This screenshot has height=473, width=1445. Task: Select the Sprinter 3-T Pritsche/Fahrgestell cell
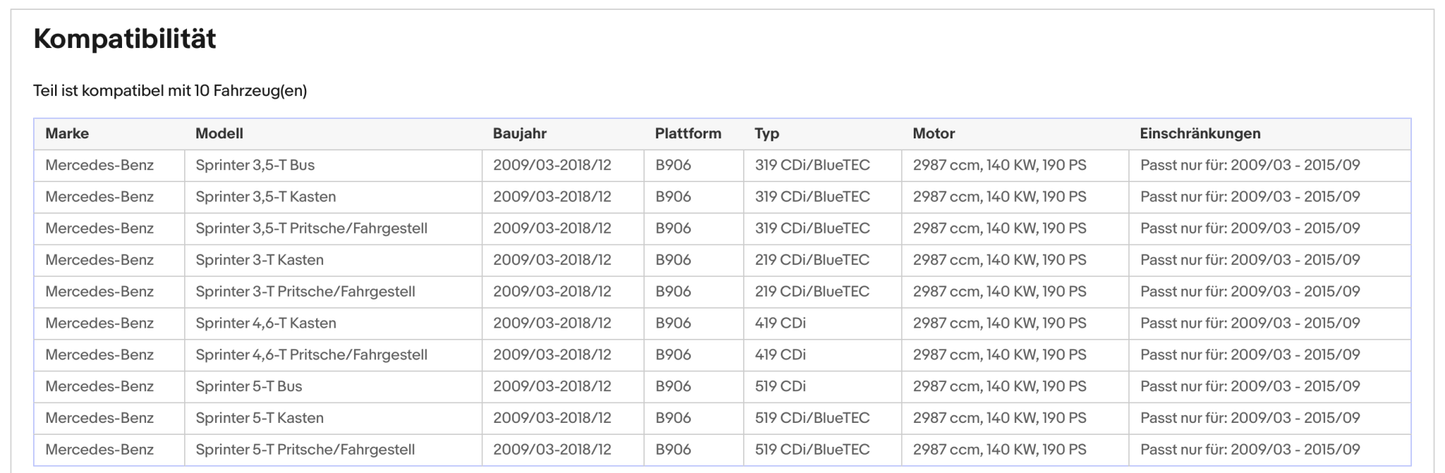point(305,292)
